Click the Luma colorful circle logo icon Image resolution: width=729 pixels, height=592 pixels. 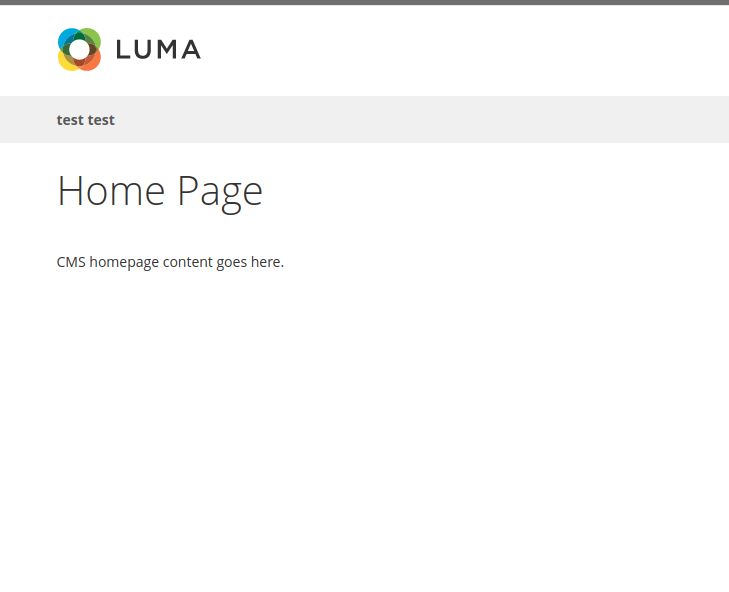tap(80, 49)
